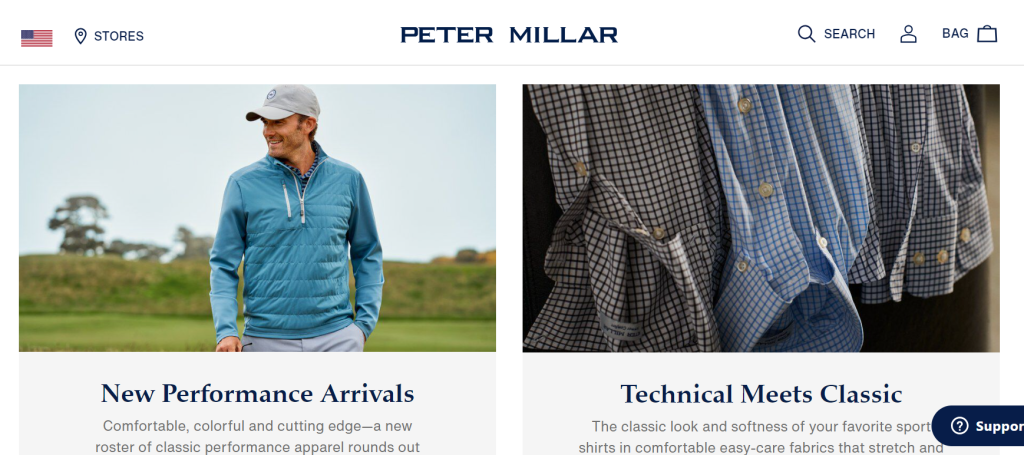Click the shopping bag icon

pyautogui.click(x=987, y=34)
